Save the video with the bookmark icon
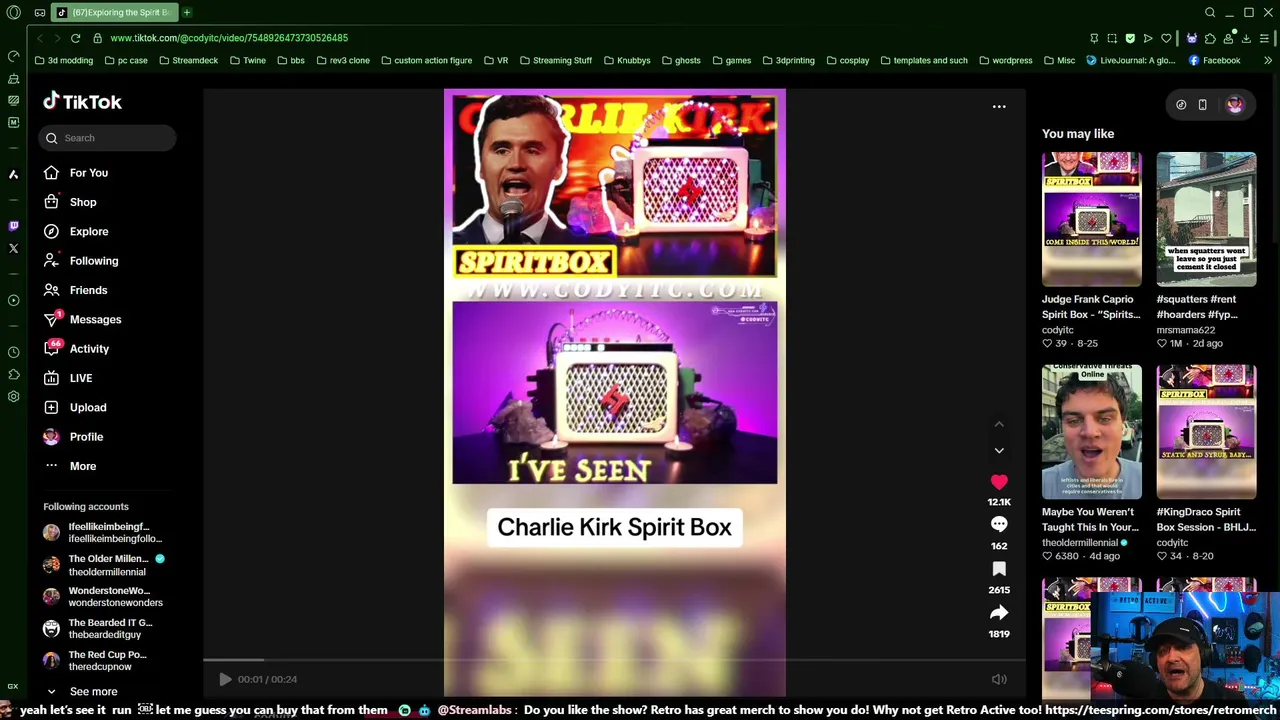 tap(999, 569)
